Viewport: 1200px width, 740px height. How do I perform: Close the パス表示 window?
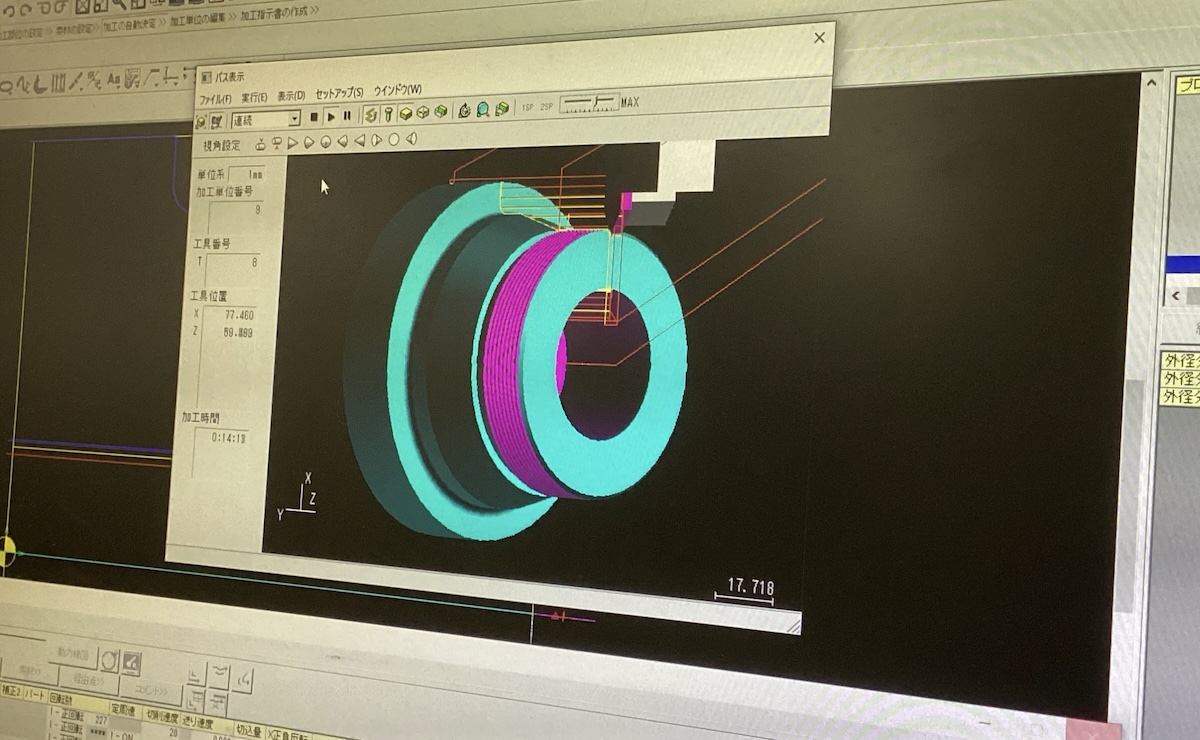click(x=819, y=38)
